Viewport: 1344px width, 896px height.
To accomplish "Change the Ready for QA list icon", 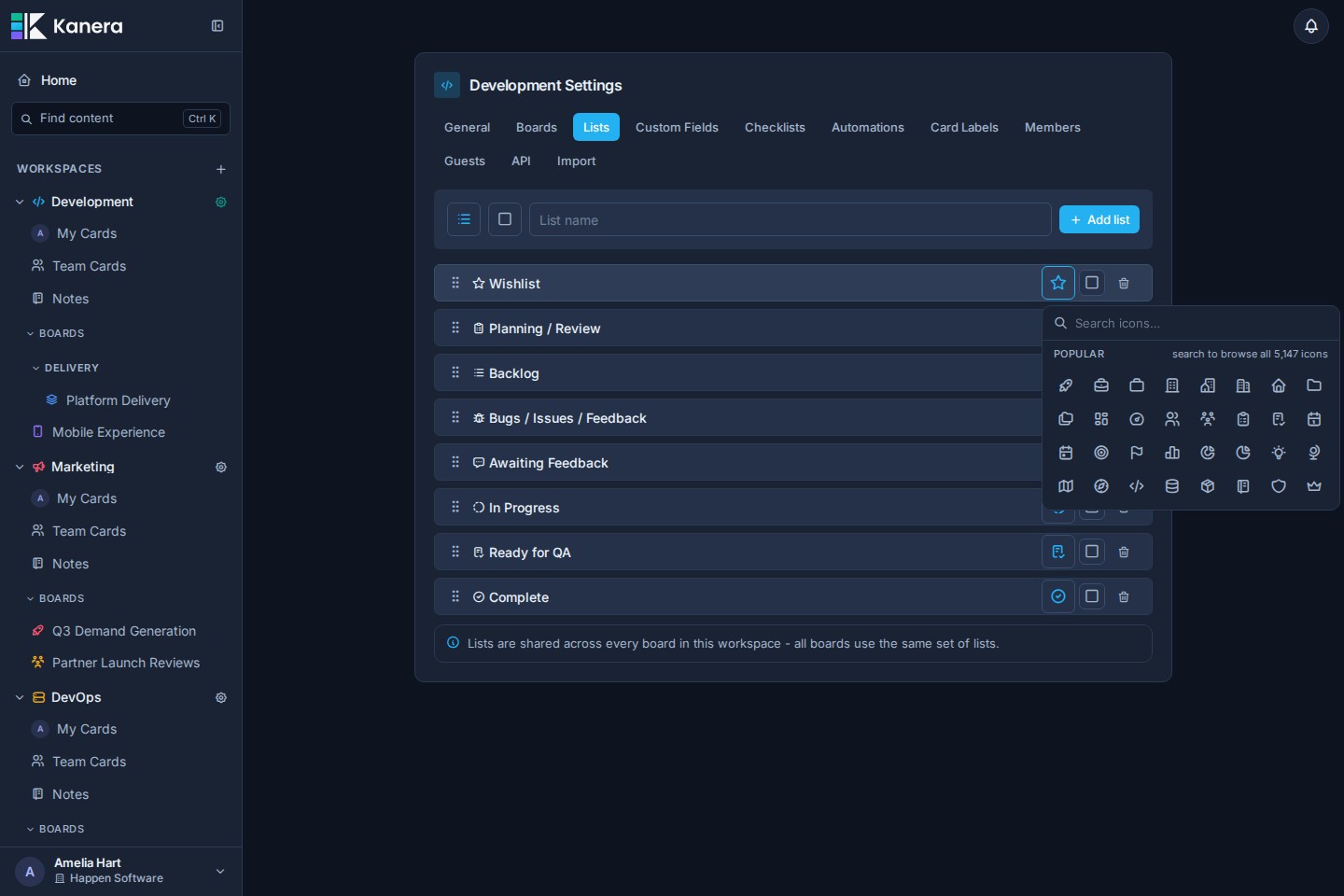I will tap(1058, 552).
